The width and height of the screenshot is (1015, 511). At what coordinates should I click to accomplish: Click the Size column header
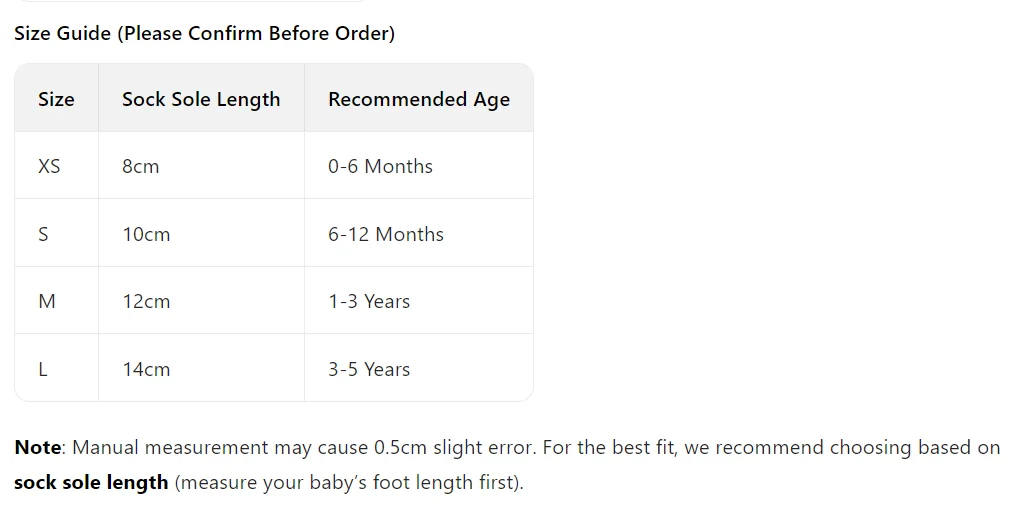click(56, 98)
